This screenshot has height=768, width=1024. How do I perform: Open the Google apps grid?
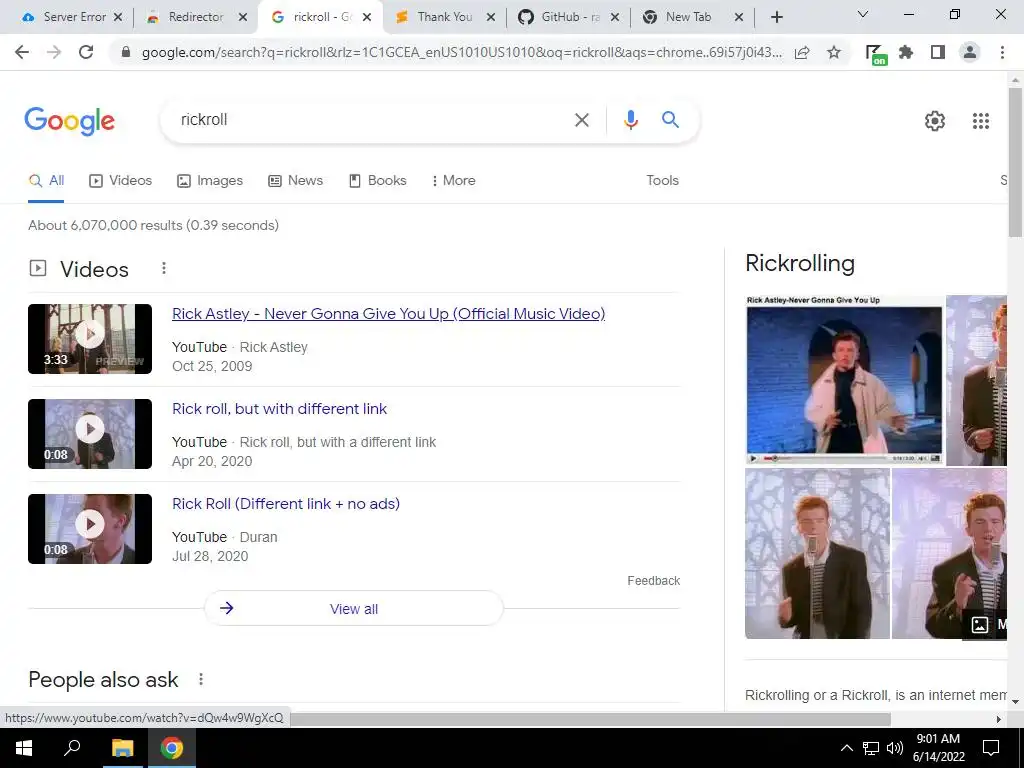pyautogui.click(x=980, y=121)
